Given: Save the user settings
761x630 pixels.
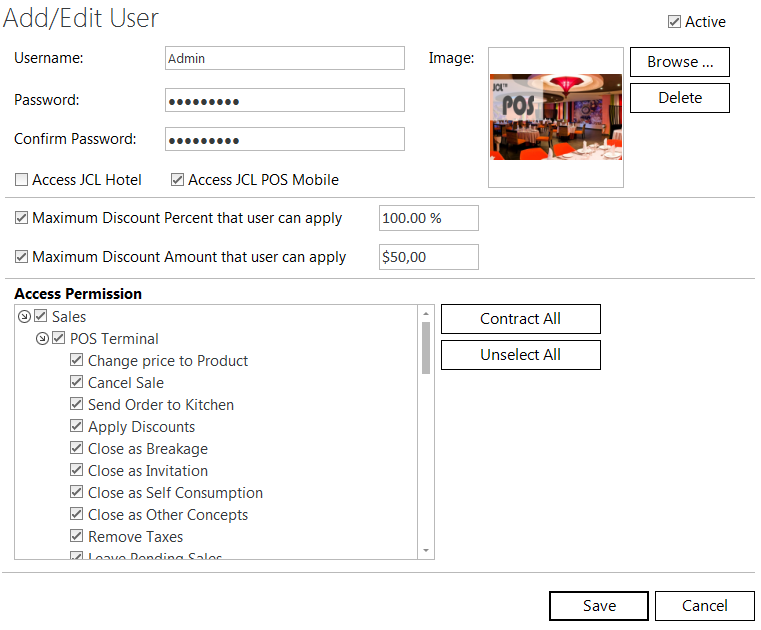Looking at the screenshot, I should pos(599,606).
